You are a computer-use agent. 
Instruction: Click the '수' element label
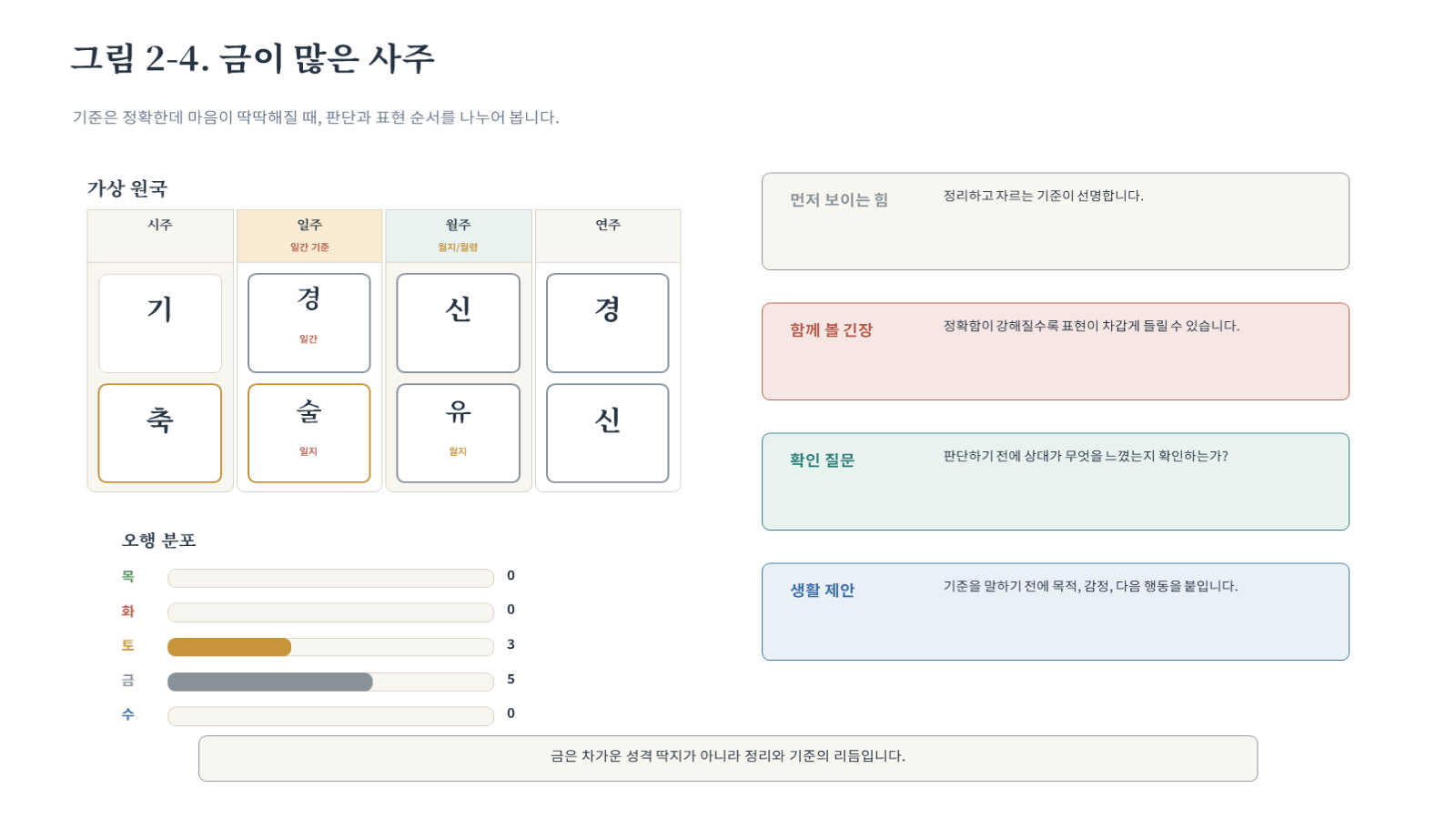[x=128, y=715]
